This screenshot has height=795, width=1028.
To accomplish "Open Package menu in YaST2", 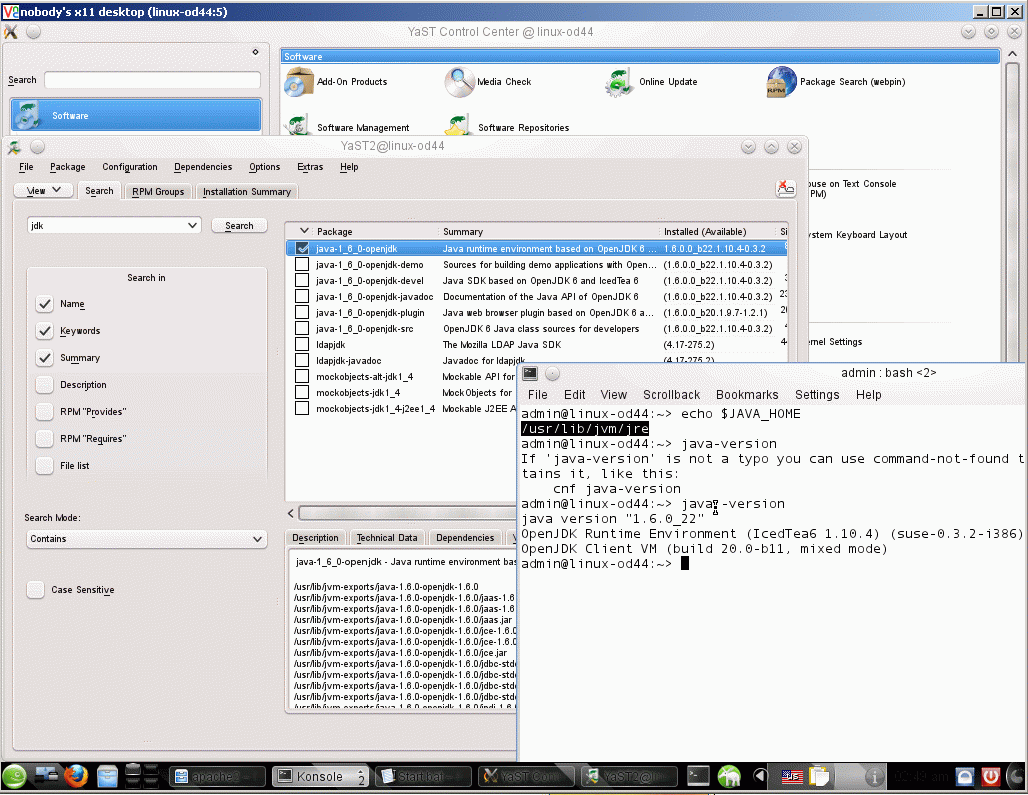I will coord(68,167).
